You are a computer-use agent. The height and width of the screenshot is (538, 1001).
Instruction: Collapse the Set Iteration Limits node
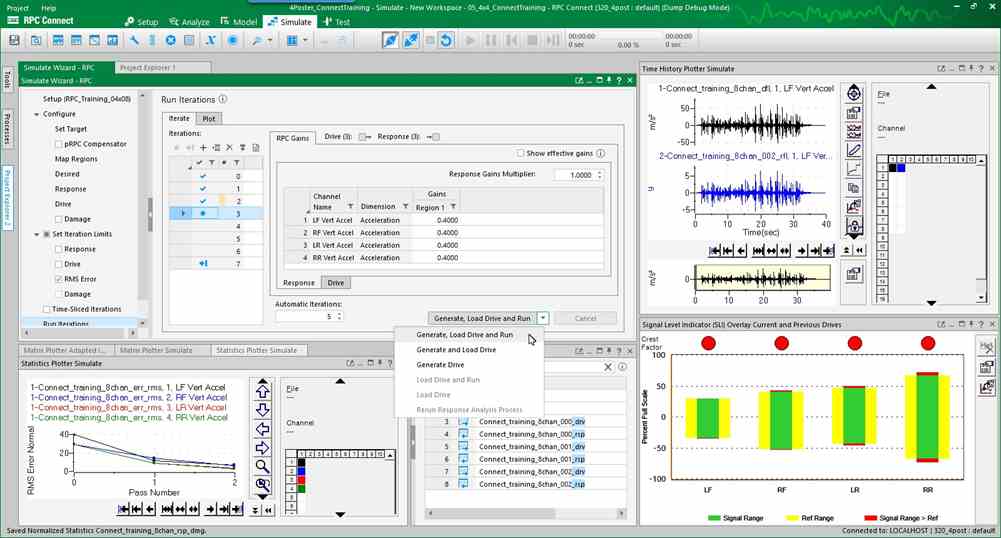tap(34, 234)
